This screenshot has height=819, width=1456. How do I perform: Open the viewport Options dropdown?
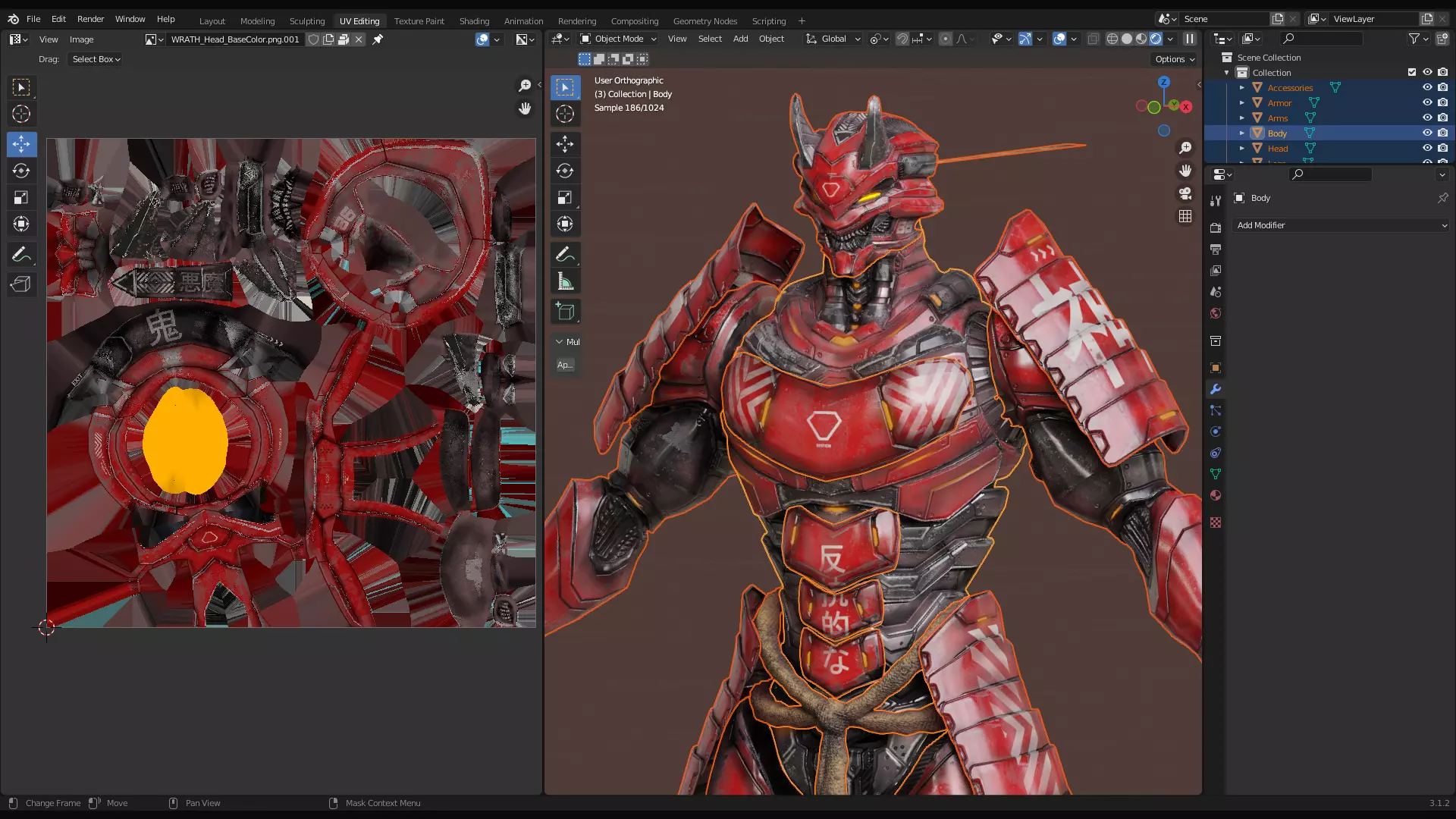point(1175,59)
